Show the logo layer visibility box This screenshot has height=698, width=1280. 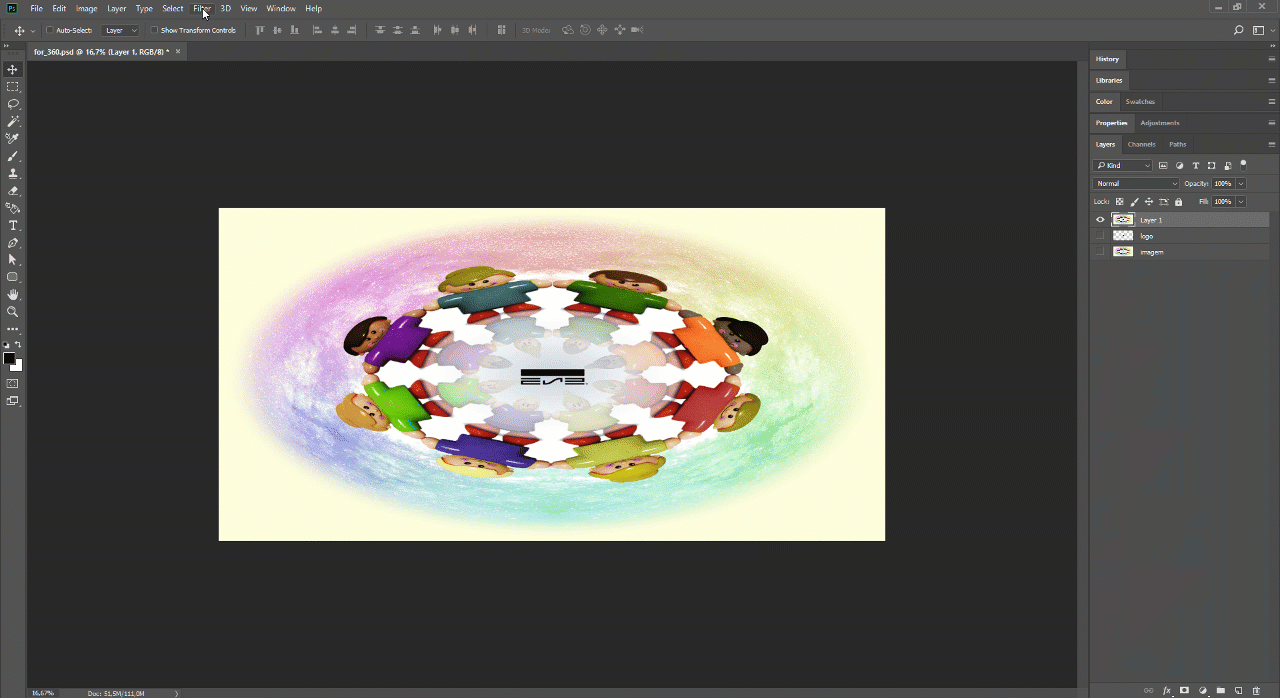point(1100,236)
